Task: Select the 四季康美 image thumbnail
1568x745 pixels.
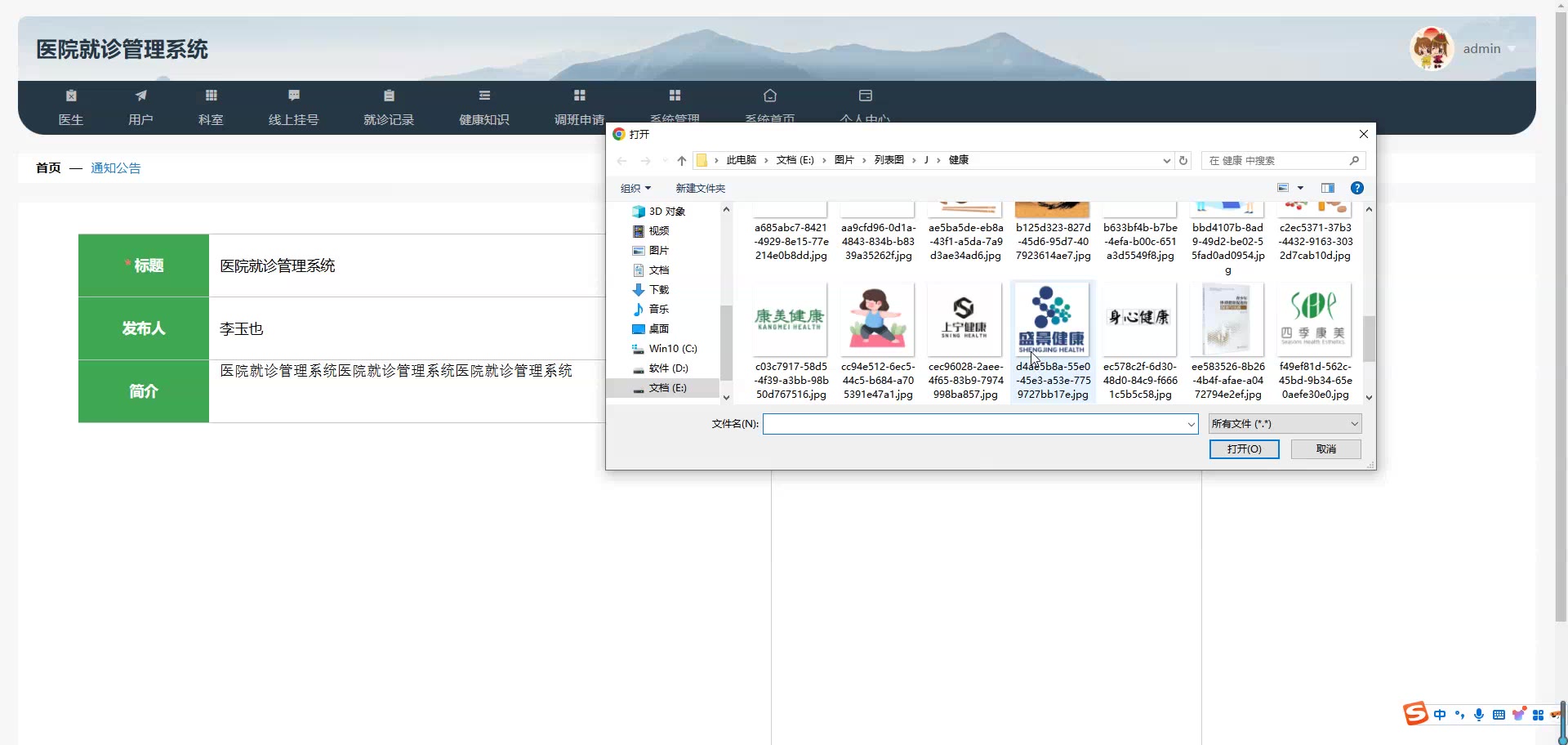Action: coord(1315,319)
